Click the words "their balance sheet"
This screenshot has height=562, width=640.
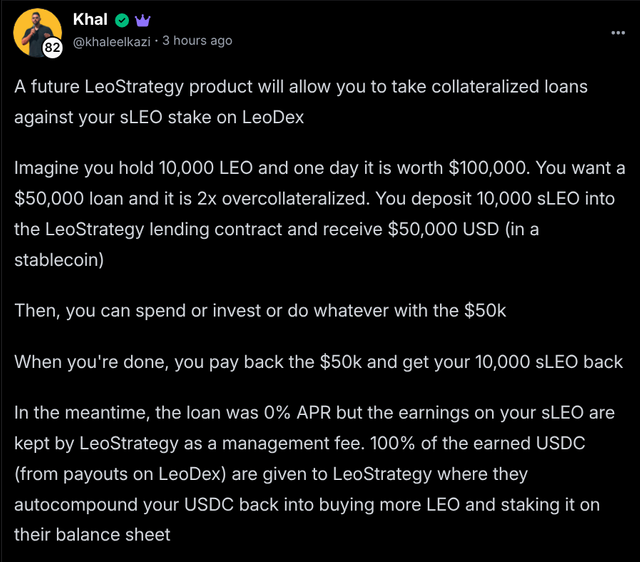click(92, 535)
